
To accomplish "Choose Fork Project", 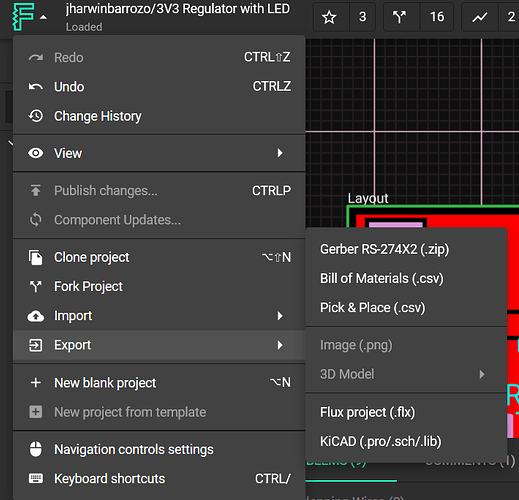I will pos(159,286).
